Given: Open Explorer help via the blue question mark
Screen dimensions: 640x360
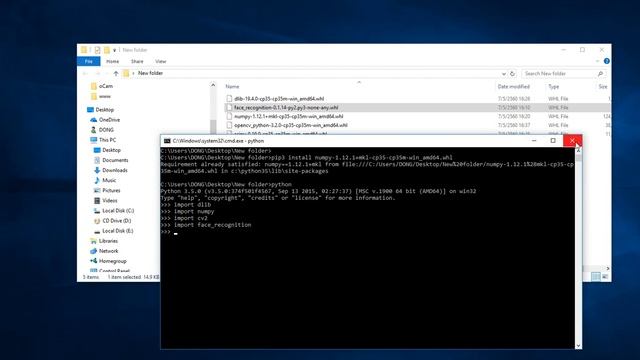Looking at the screenshot, I should [607, 61].
